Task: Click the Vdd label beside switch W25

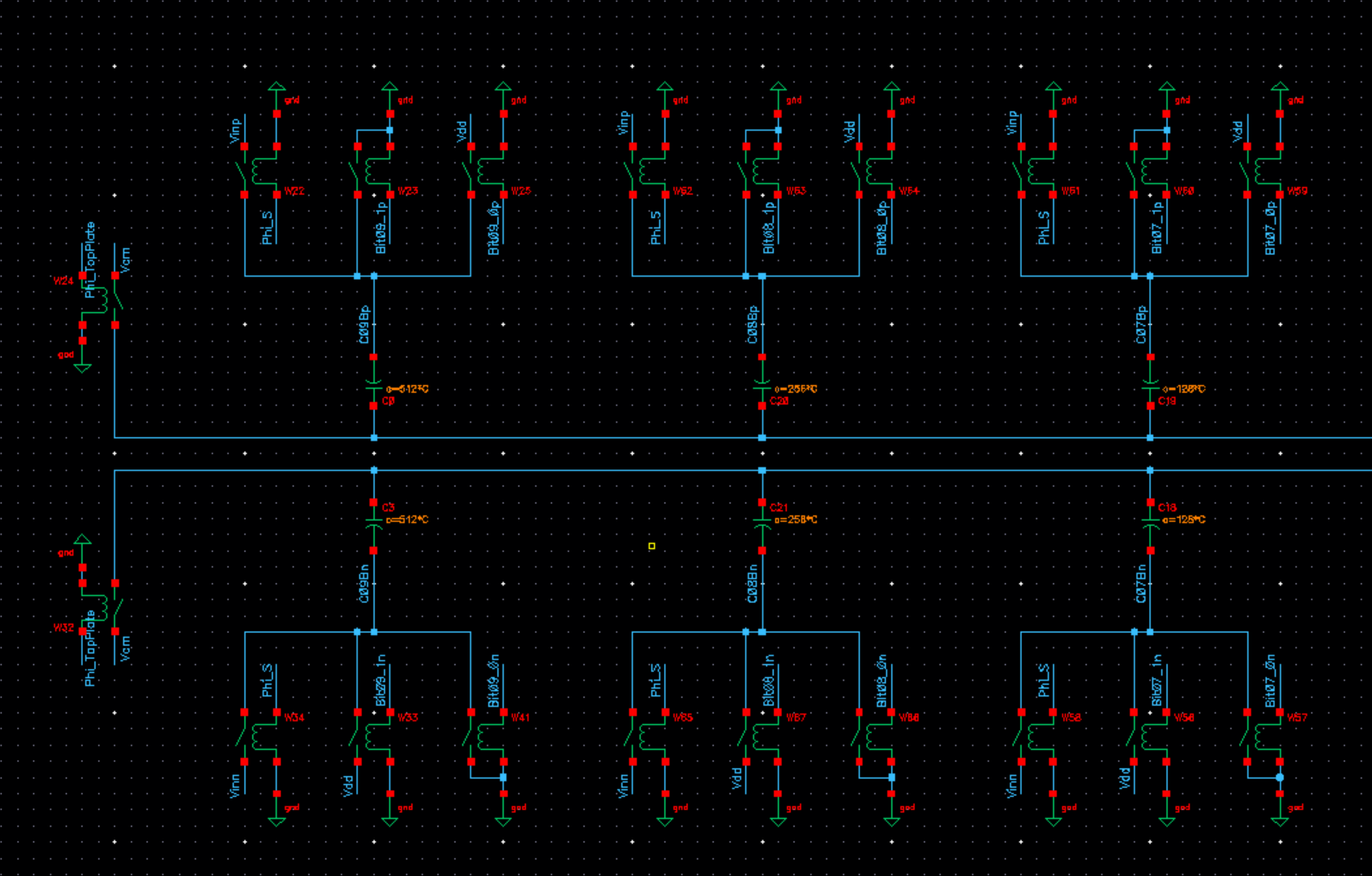Action: 462,132
